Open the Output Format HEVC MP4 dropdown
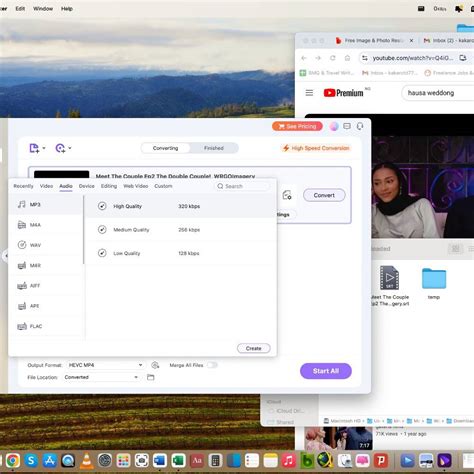Viewport: 474px width, 474px height. 105,365
